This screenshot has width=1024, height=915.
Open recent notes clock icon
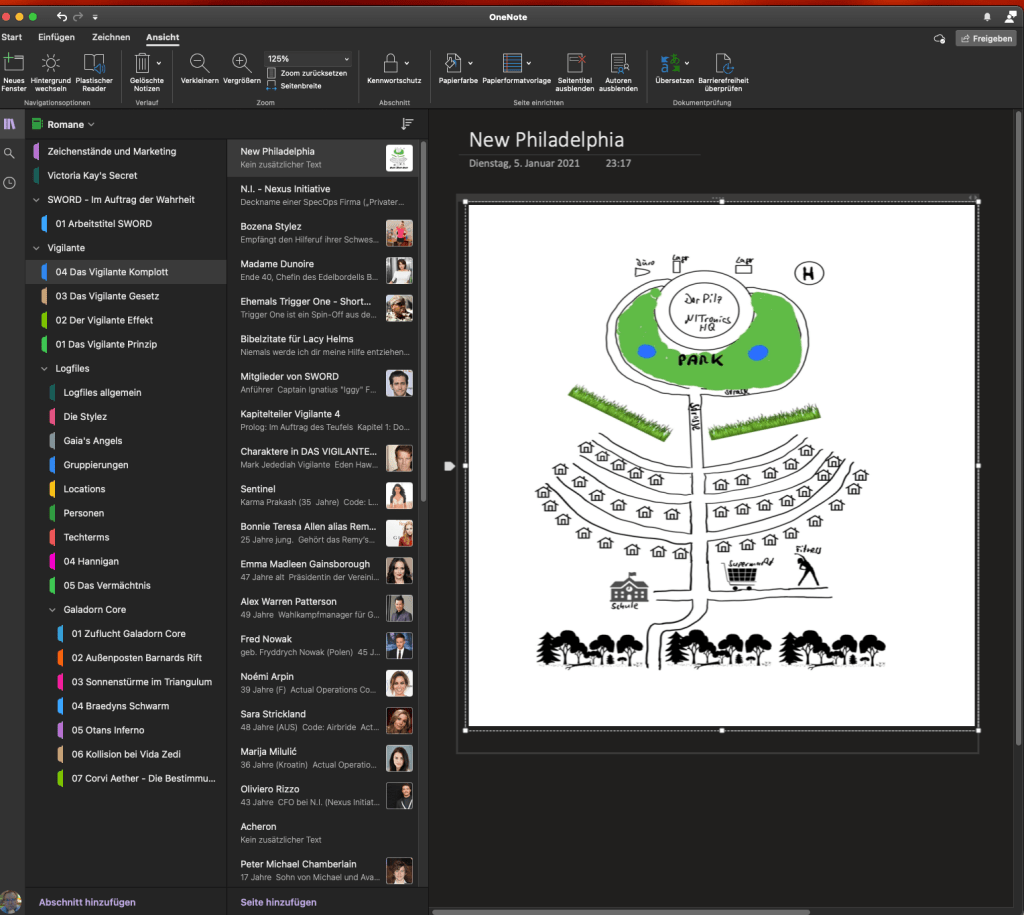[x=10, y=183]
